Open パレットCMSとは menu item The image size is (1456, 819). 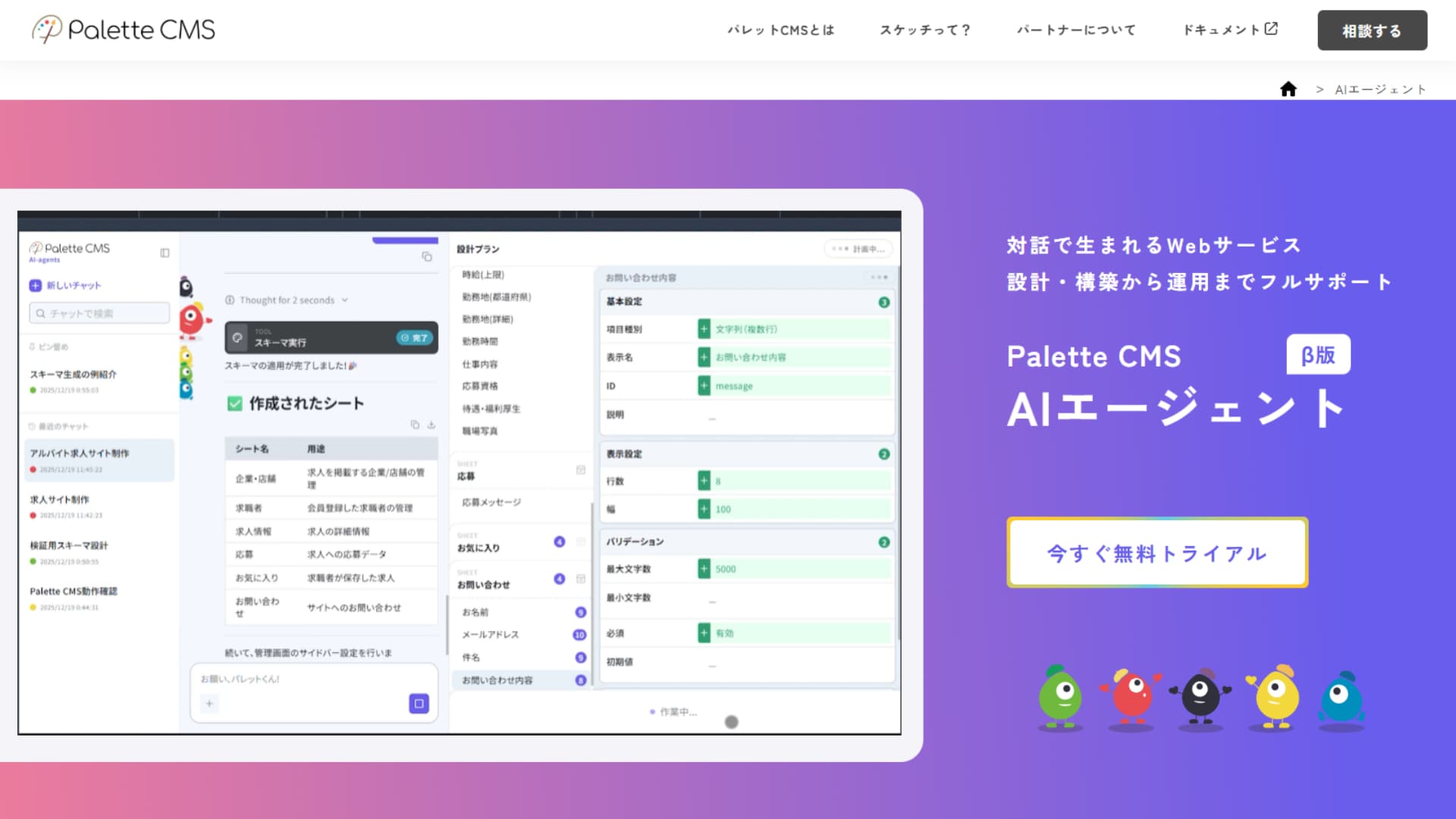coord(780,30)
